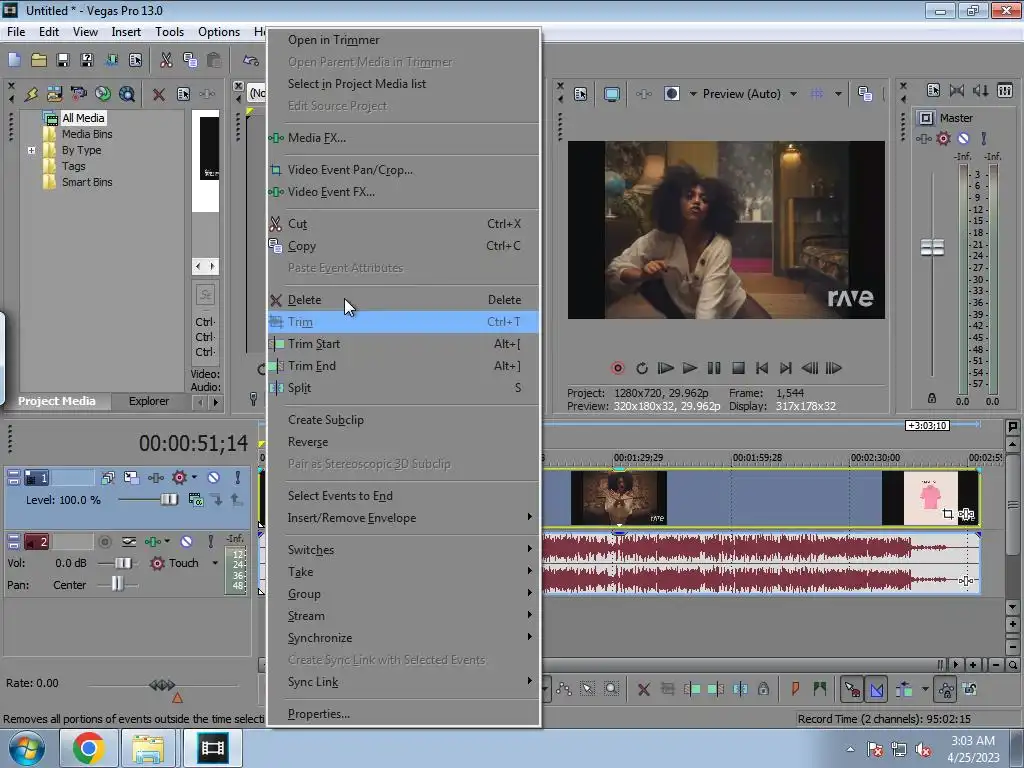Open Video Preview on external monitor
This screenshot has height=768, width=1024.
[611, 94]
